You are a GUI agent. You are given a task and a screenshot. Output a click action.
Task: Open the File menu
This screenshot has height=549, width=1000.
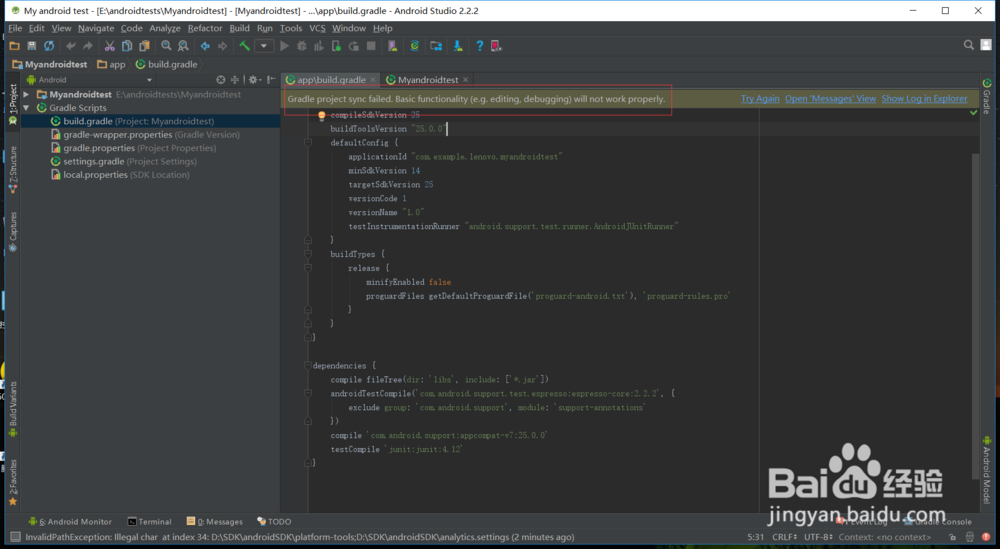point(15,28)
